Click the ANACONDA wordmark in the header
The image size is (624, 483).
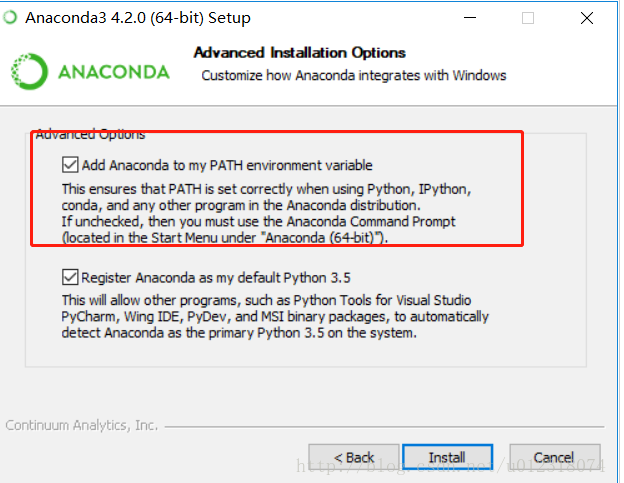(114, 72)
